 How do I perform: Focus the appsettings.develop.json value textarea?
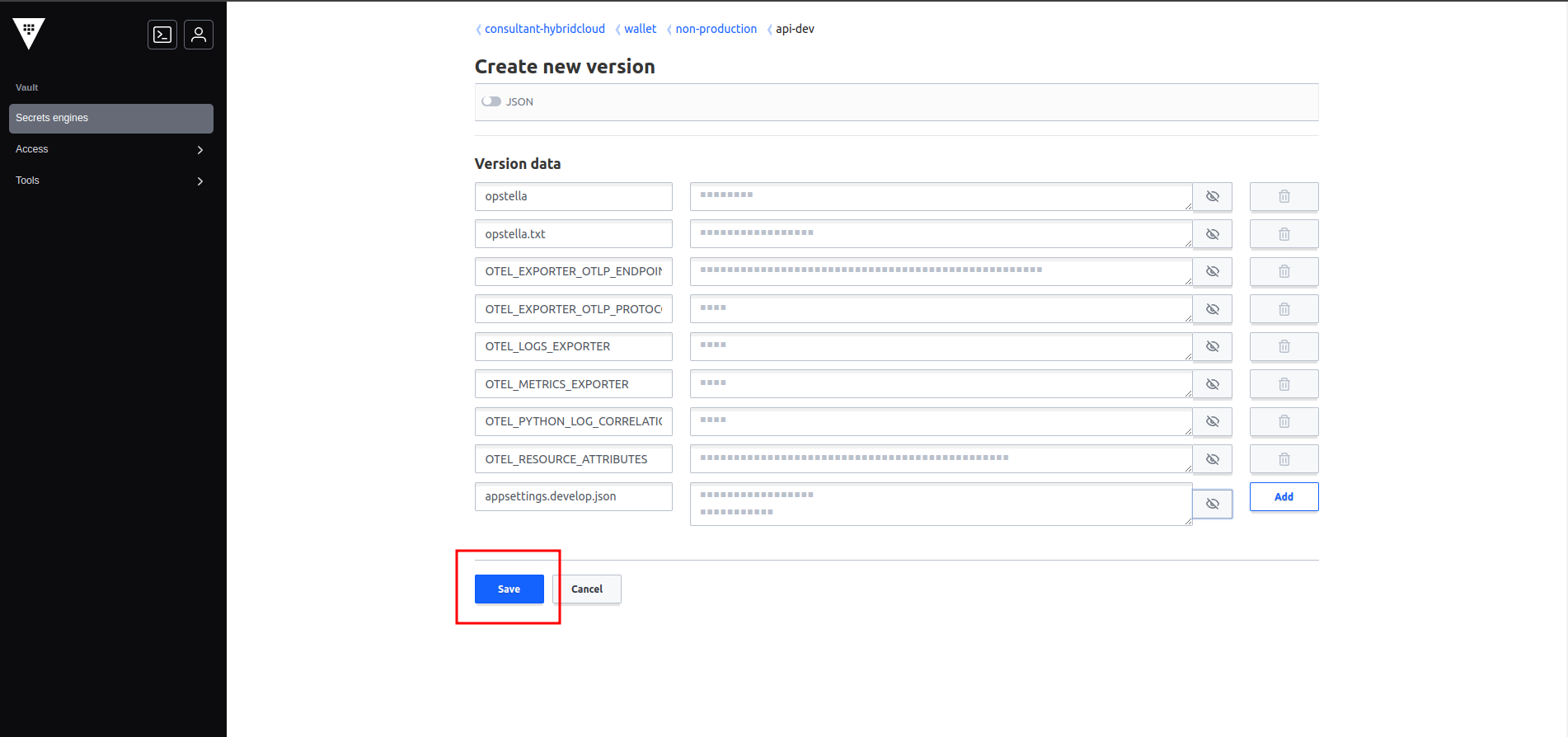941,504
